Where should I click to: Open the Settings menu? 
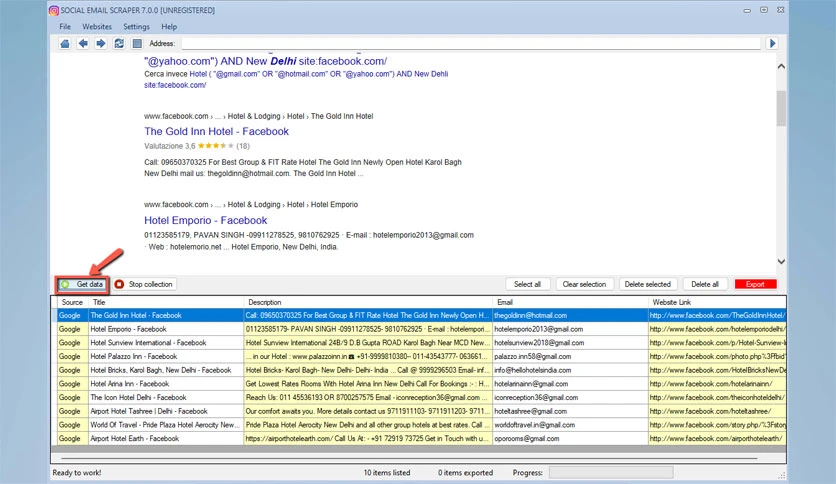tap(136, 27)
